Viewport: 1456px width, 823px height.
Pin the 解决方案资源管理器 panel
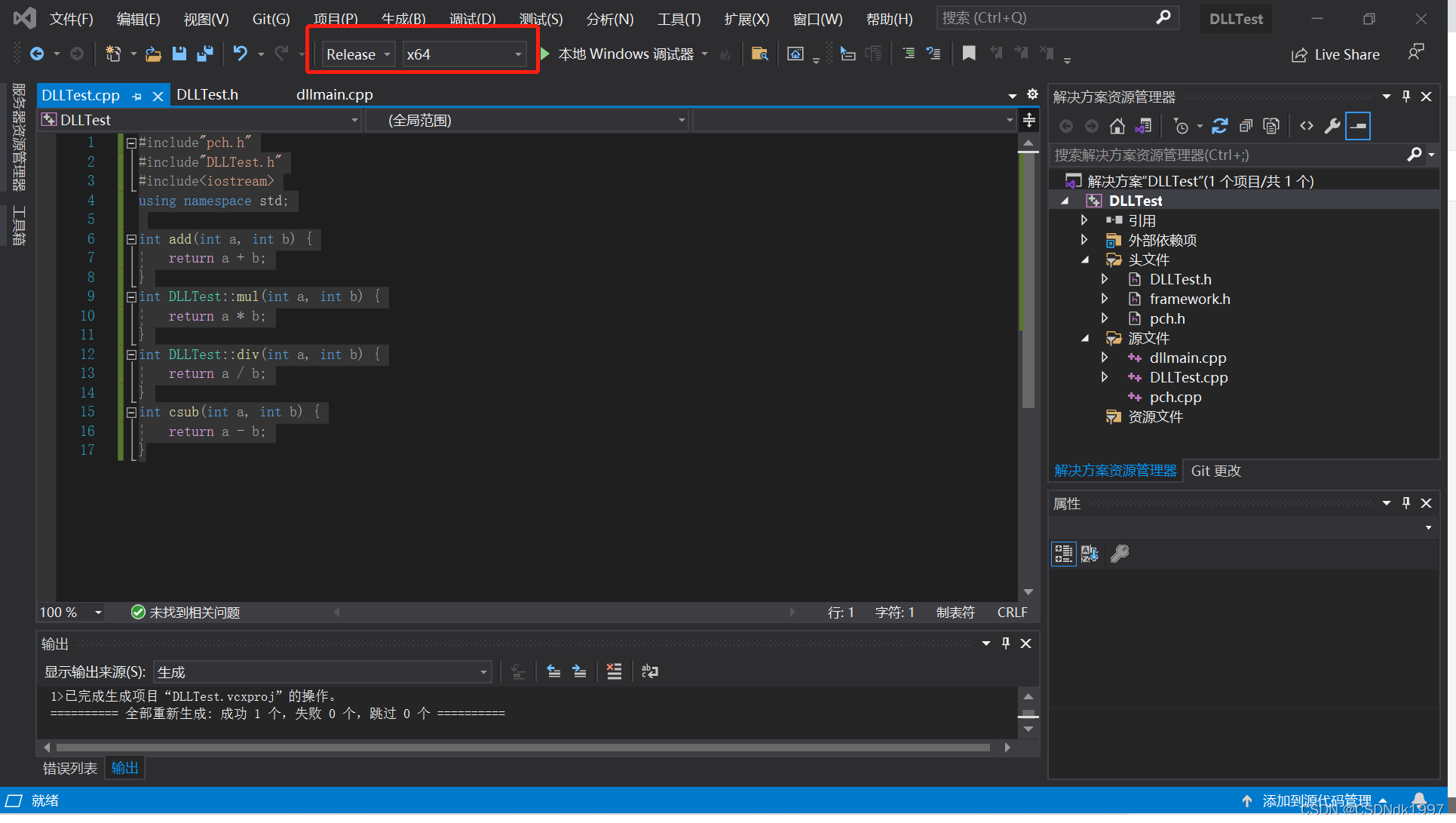[x=1405, y=97]
